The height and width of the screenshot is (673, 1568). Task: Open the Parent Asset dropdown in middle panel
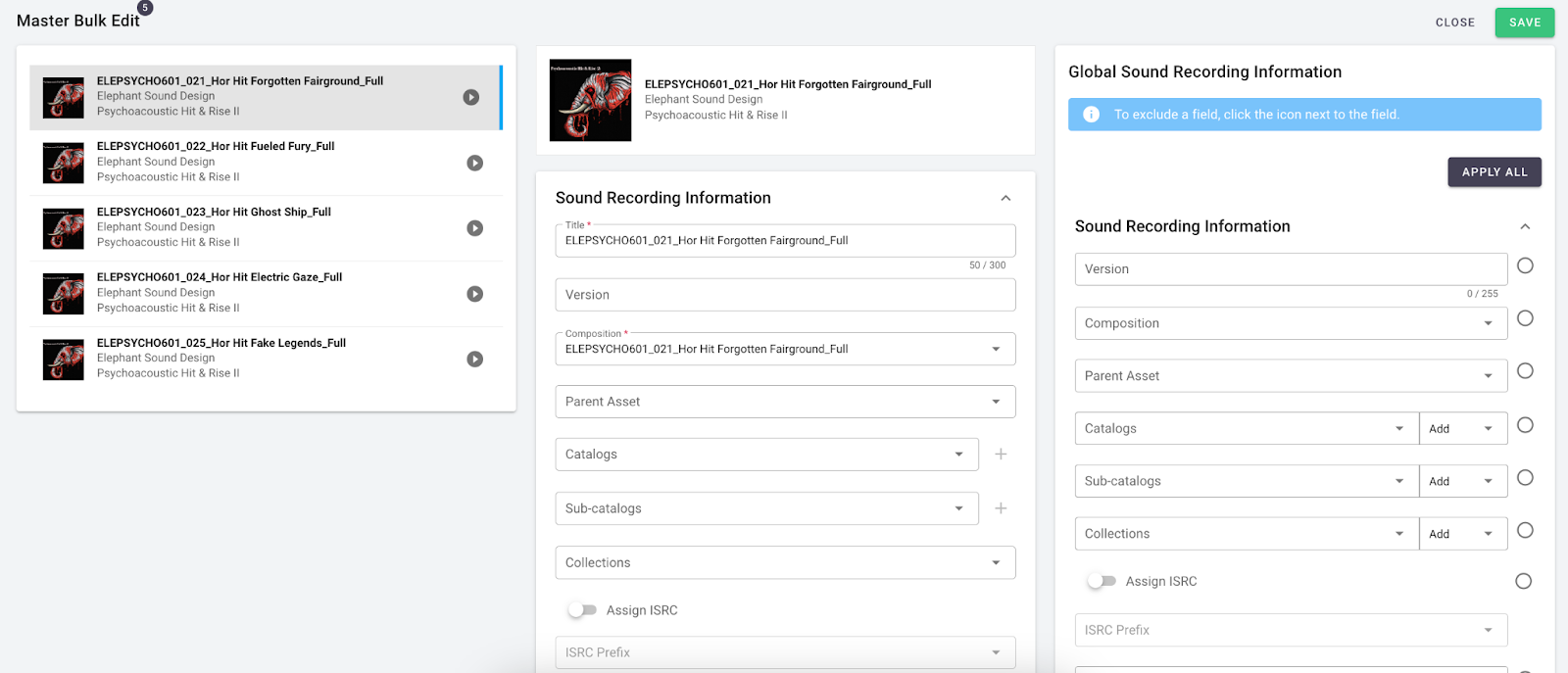point(785,402)
